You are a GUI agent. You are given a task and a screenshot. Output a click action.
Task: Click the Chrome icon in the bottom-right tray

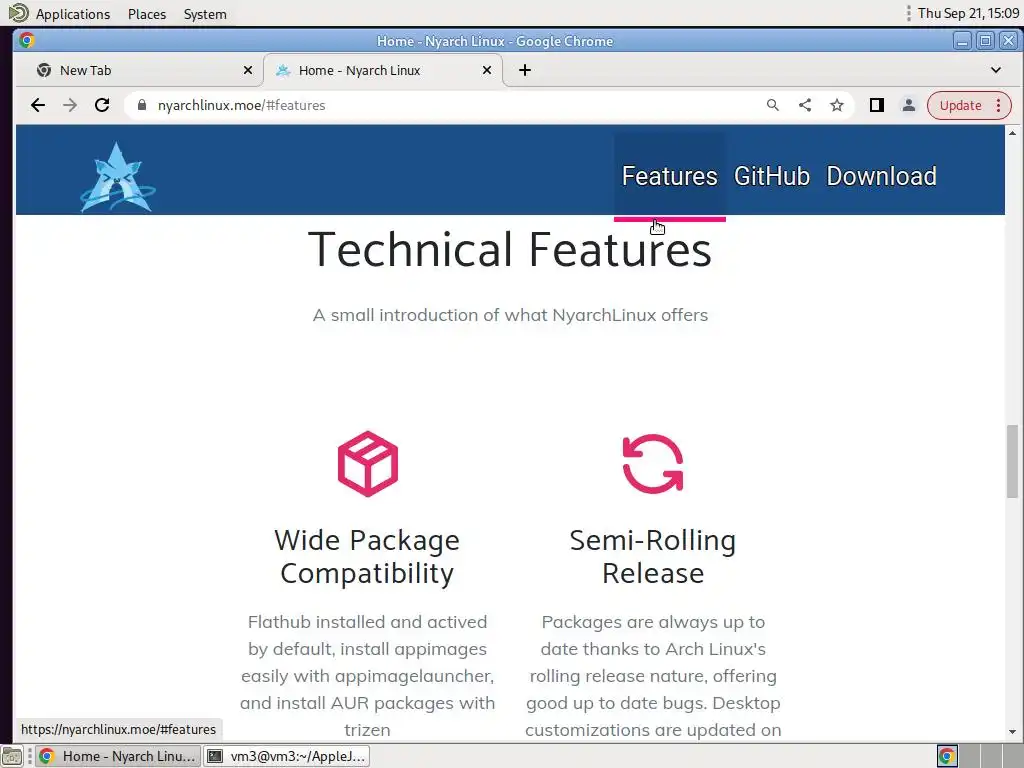coord(947,756)
